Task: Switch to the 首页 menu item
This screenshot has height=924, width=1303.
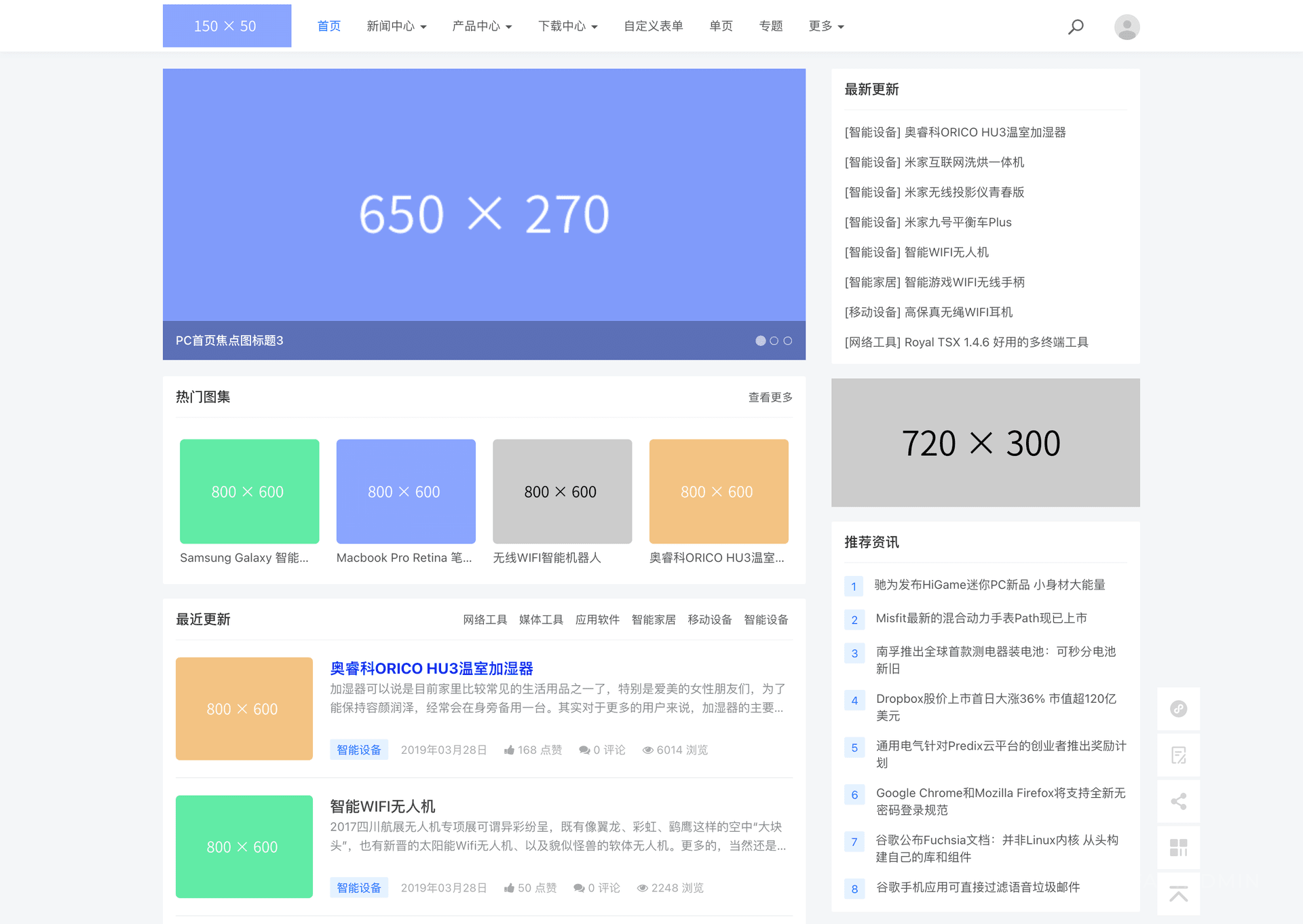Action: 328,26
